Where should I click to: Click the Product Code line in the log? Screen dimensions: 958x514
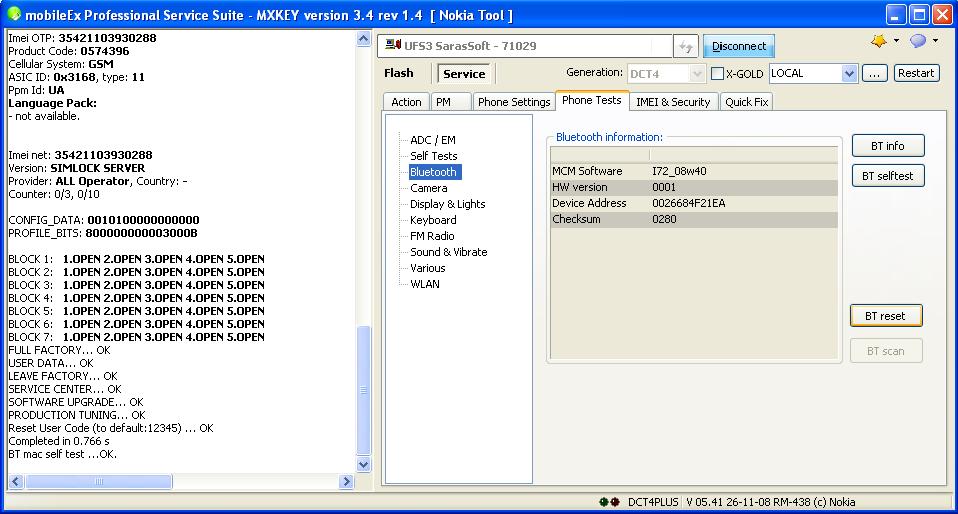tap(68, 51)
